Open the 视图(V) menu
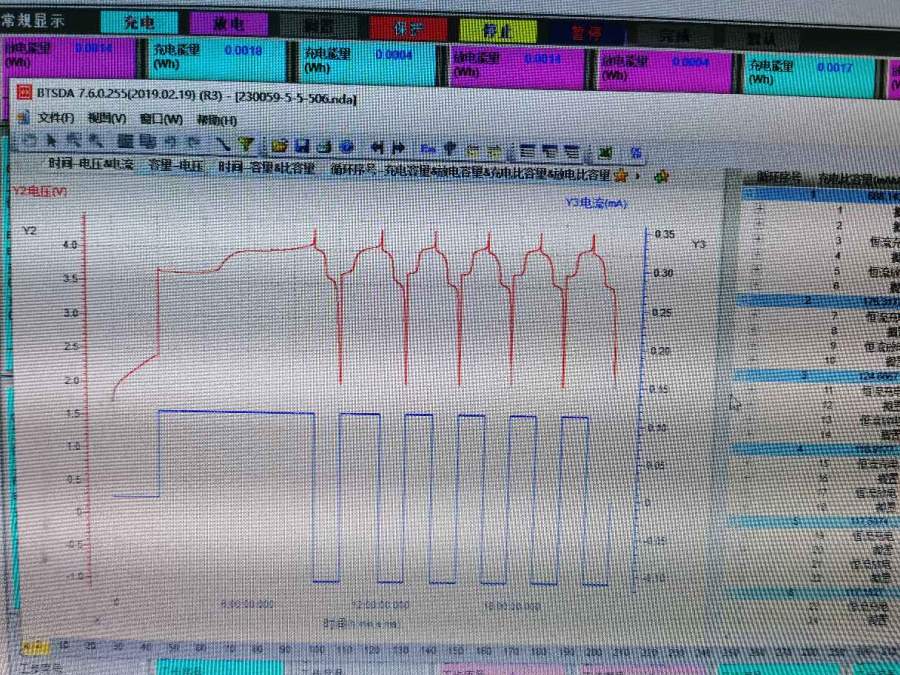 pos(107,119)
